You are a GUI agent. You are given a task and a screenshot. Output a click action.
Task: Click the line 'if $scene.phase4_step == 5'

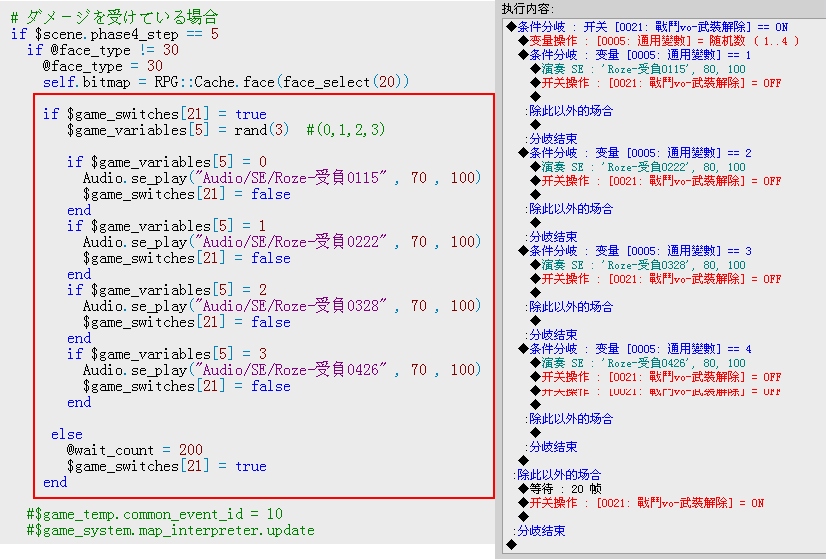click(114, 34)
